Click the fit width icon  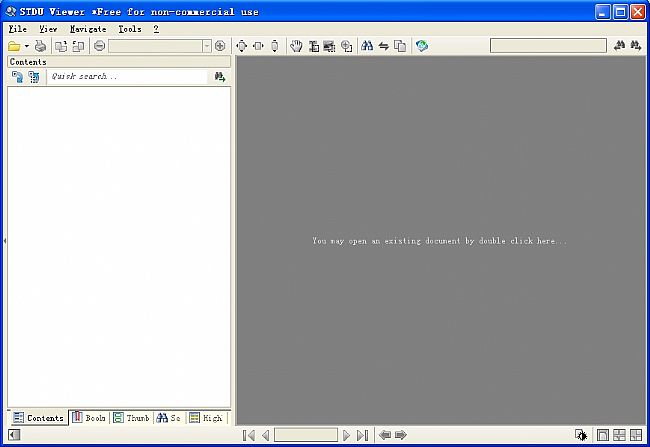(x=258, y=46)
